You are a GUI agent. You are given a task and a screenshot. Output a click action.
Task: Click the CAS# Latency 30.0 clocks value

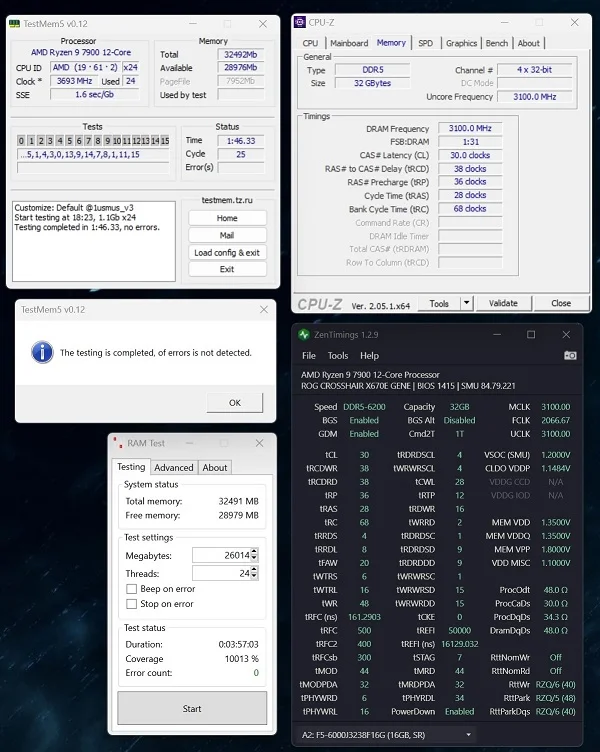click(x=470, y=155)
